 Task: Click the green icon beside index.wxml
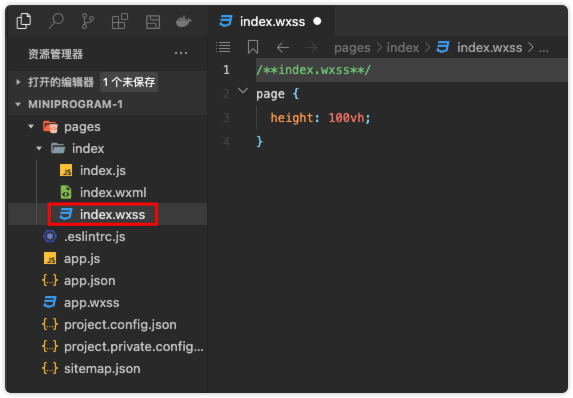tap(66, 192)
